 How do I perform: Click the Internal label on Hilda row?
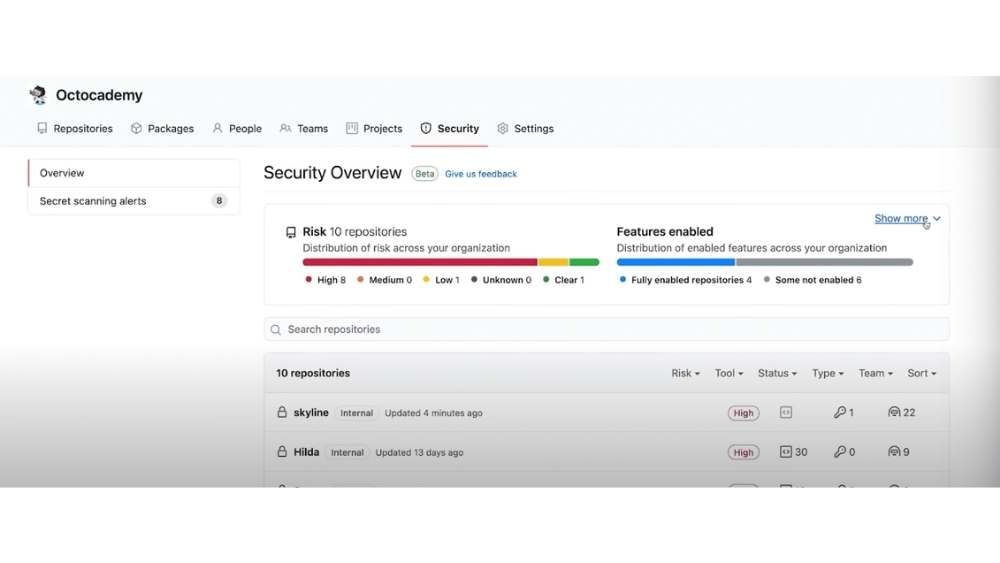(x=347, y=452)
